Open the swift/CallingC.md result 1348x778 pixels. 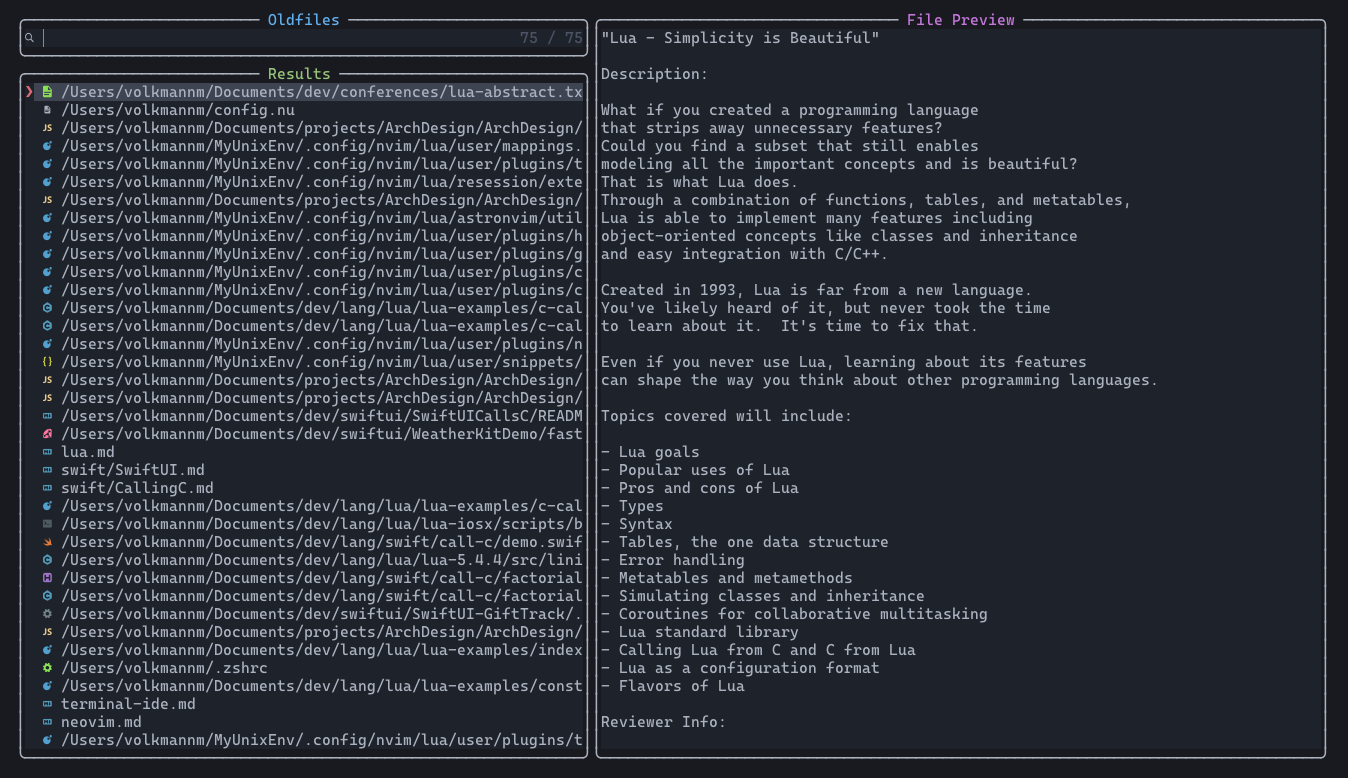137,488
